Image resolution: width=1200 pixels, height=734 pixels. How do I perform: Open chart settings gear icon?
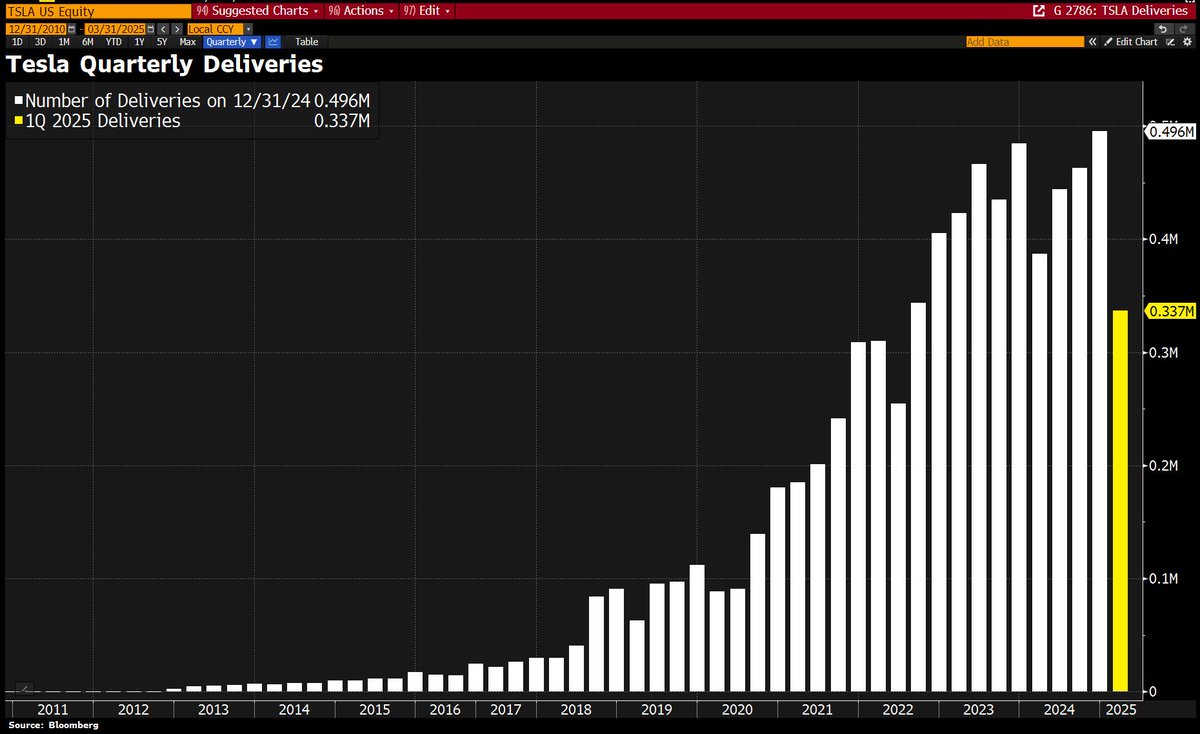[1187, 42]
